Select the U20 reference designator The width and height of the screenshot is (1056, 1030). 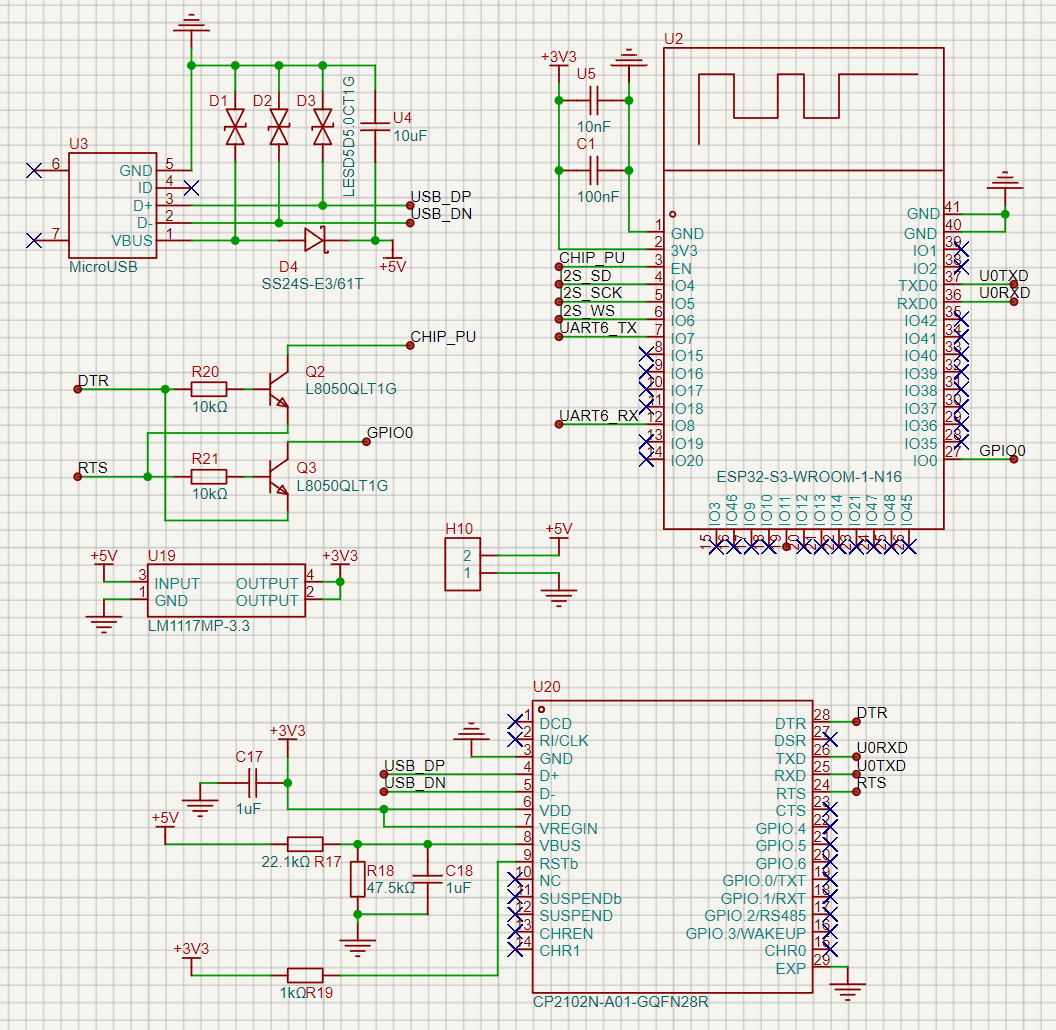pos(546,686)
